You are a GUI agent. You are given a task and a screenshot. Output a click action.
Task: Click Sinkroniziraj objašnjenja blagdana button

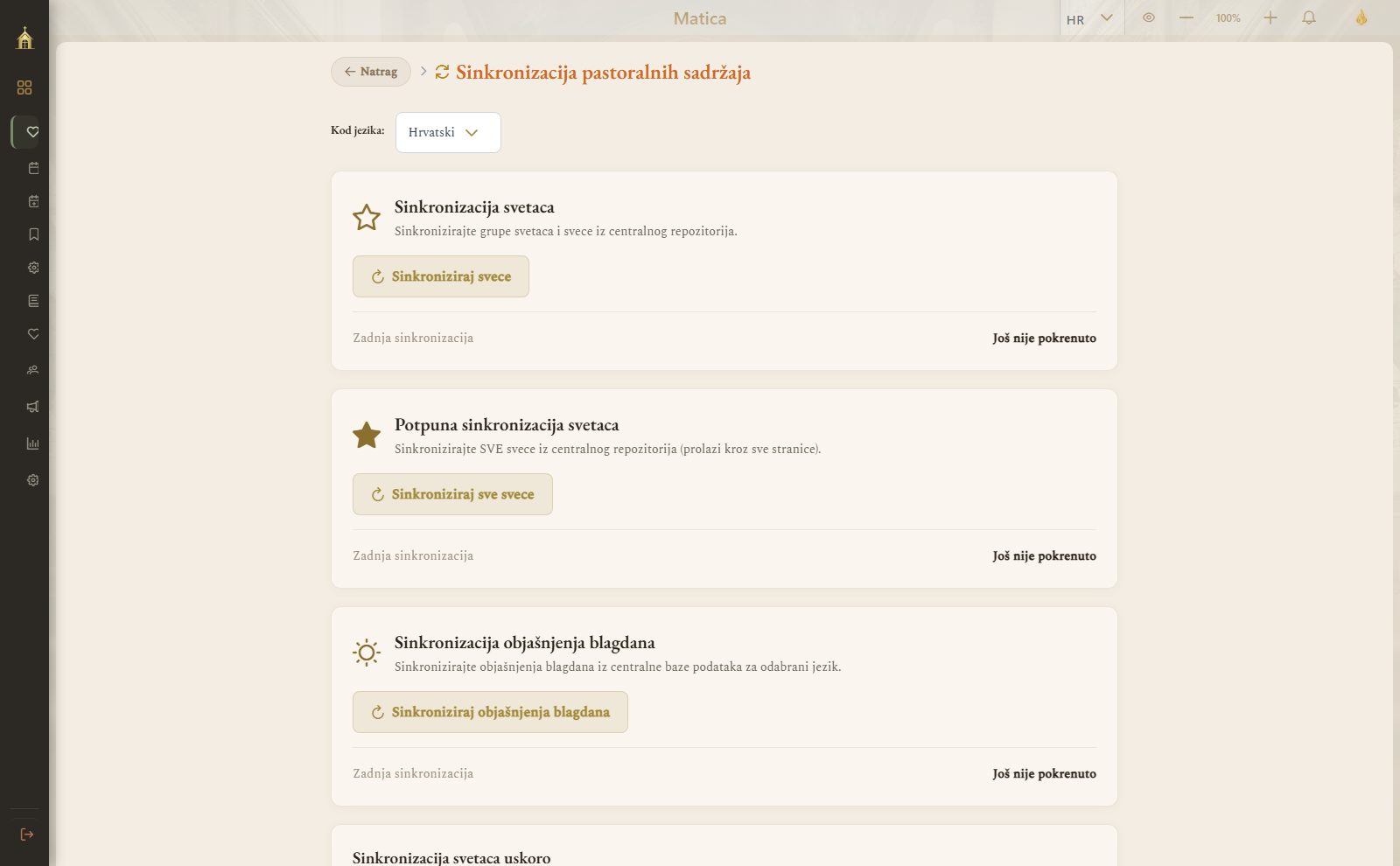click(x=490, y=712)
